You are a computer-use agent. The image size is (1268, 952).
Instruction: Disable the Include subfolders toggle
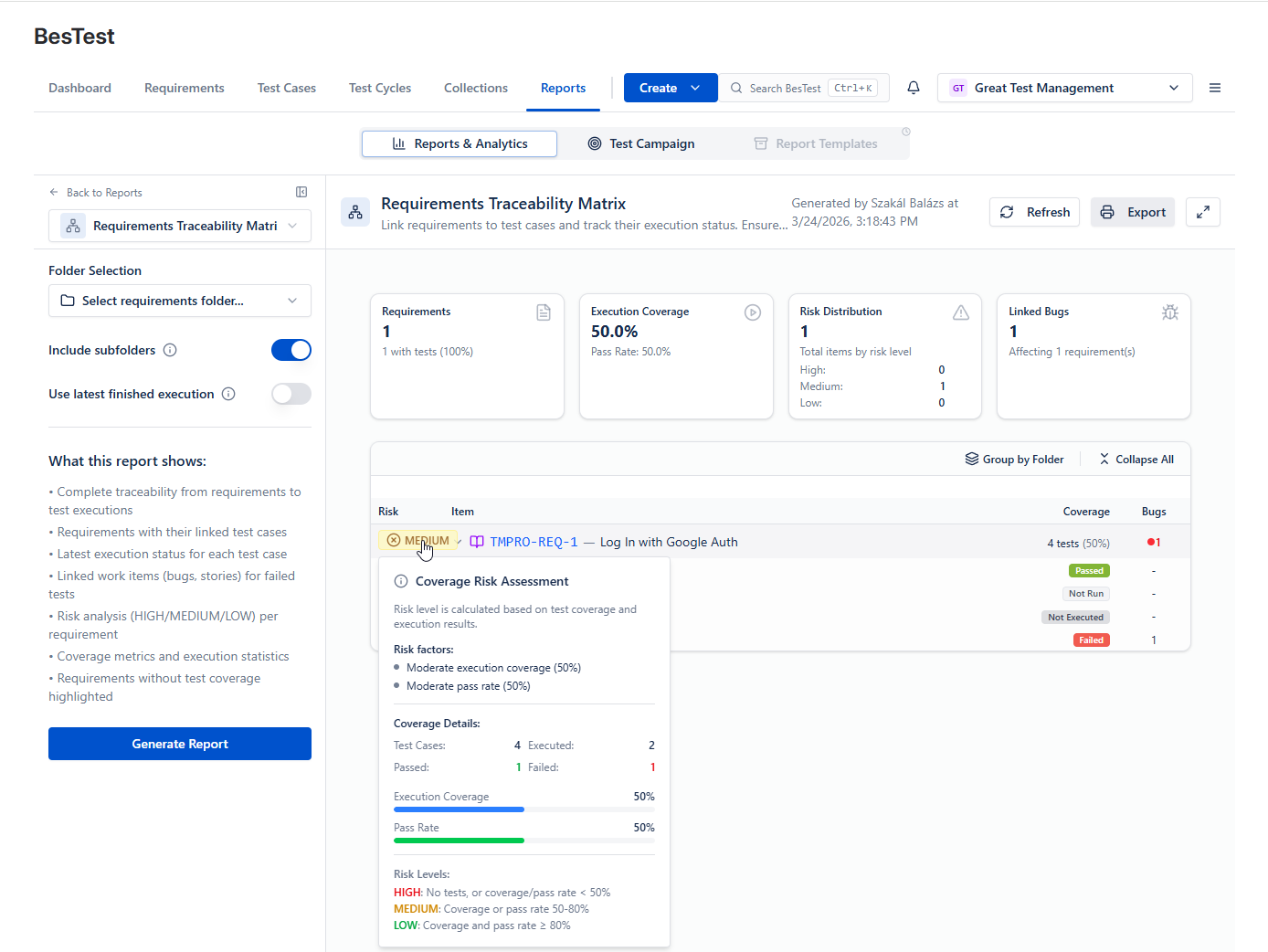(291, 350)
